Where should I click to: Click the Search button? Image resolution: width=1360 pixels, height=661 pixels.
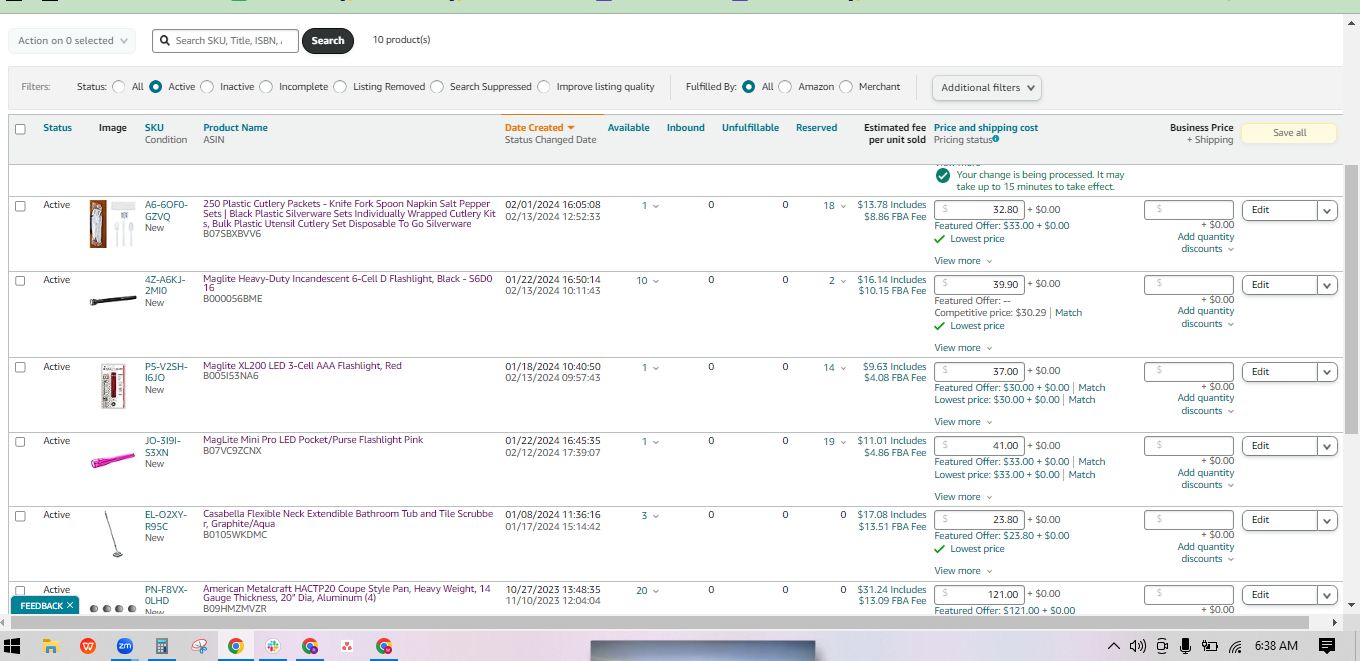(328, 41)
